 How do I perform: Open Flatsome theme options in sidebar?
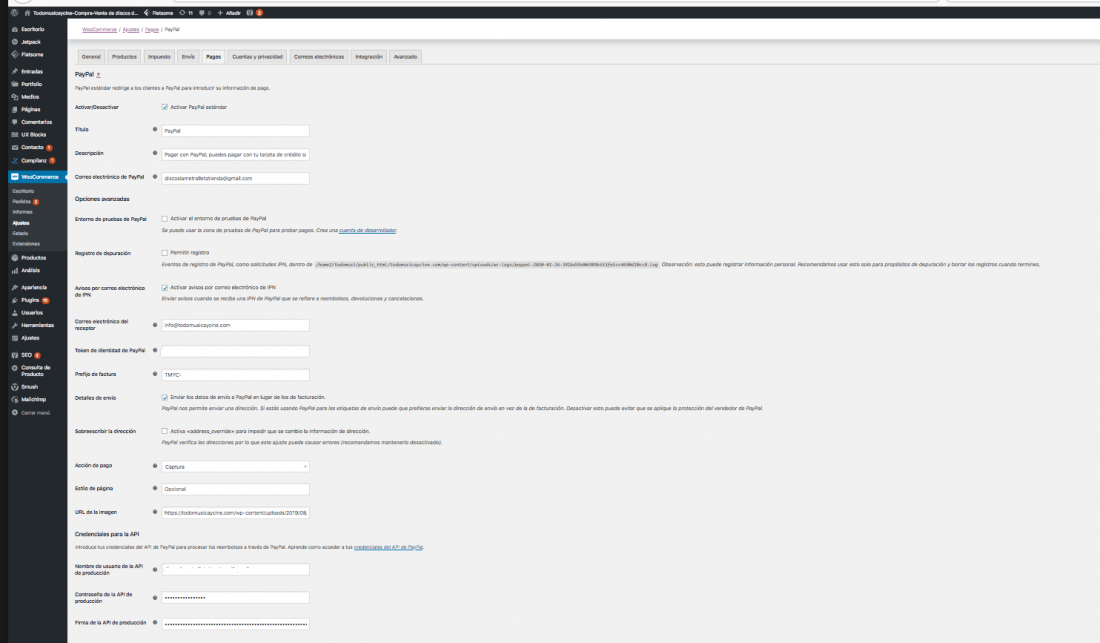(x=32, y=55)
